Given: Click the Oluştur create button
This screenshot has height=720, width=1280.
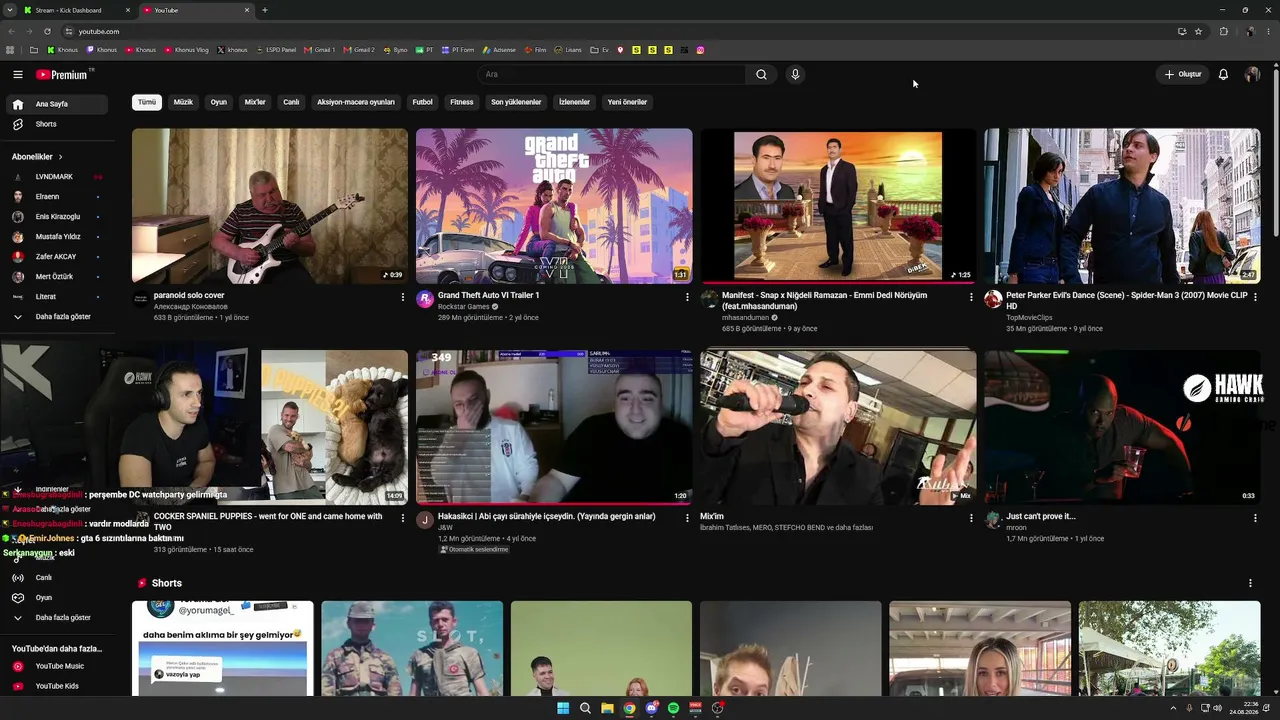Looking at the screenshot, I should [x=1183, y=74].
